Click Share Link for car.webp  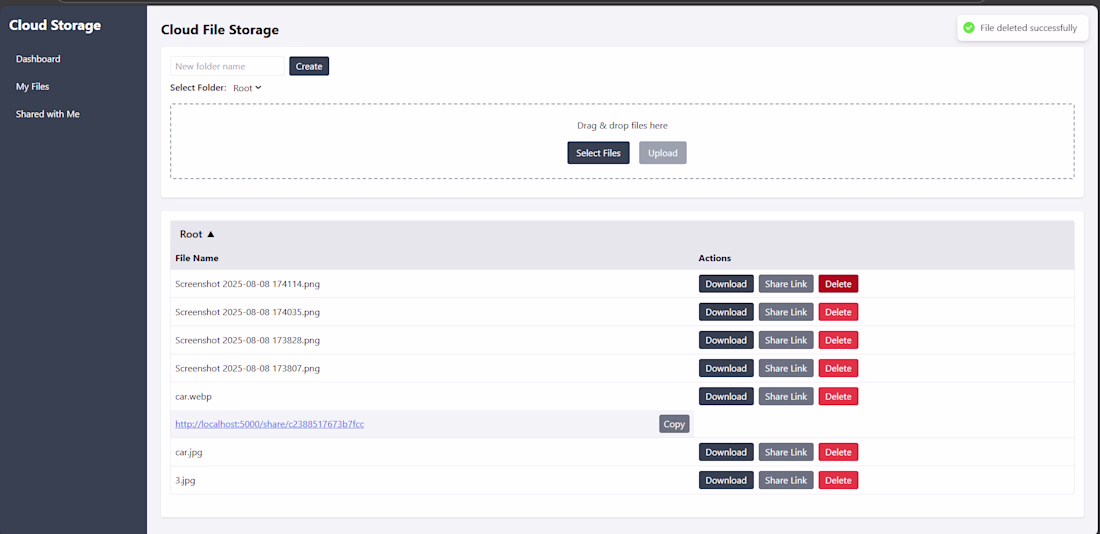click(x=786, y=396)
